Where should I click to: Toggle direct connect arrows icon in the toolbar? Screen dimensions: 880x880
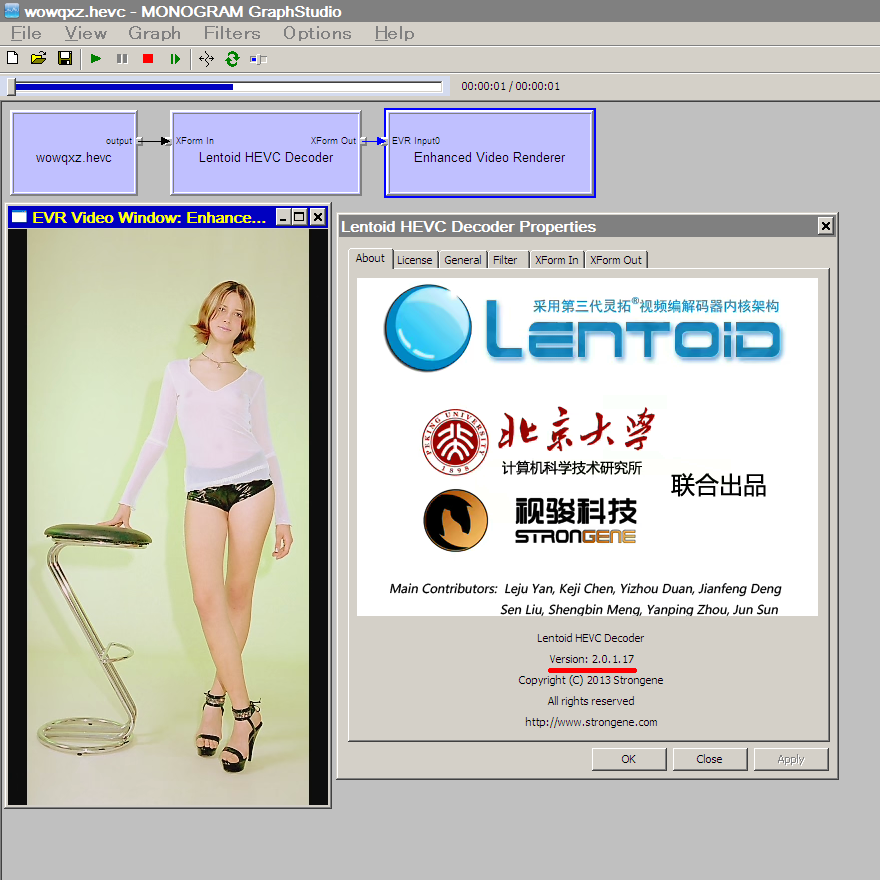tap(207, 58)
